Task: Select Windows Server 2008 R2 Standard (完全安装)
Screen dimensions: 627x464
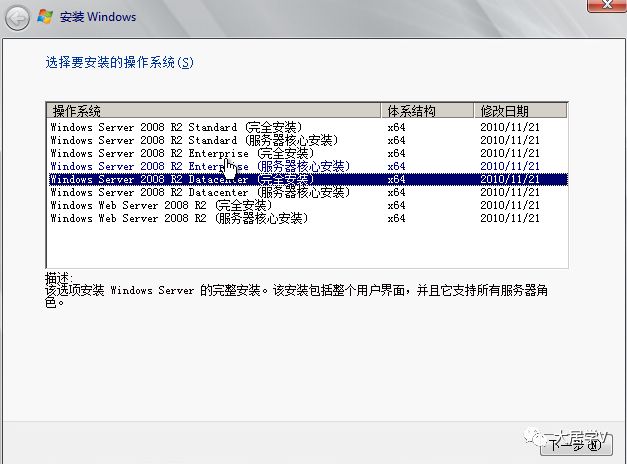Action: (x=307, y=127)
